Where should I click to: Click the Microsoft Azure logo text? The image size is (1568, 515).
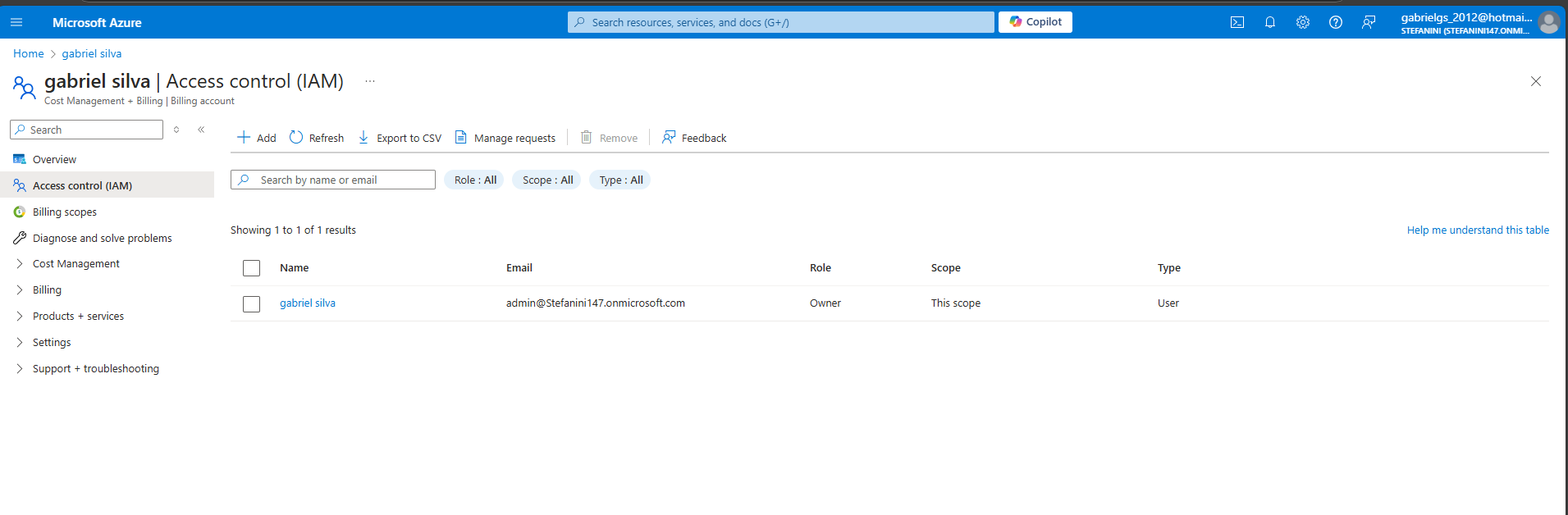pos(97,23)
